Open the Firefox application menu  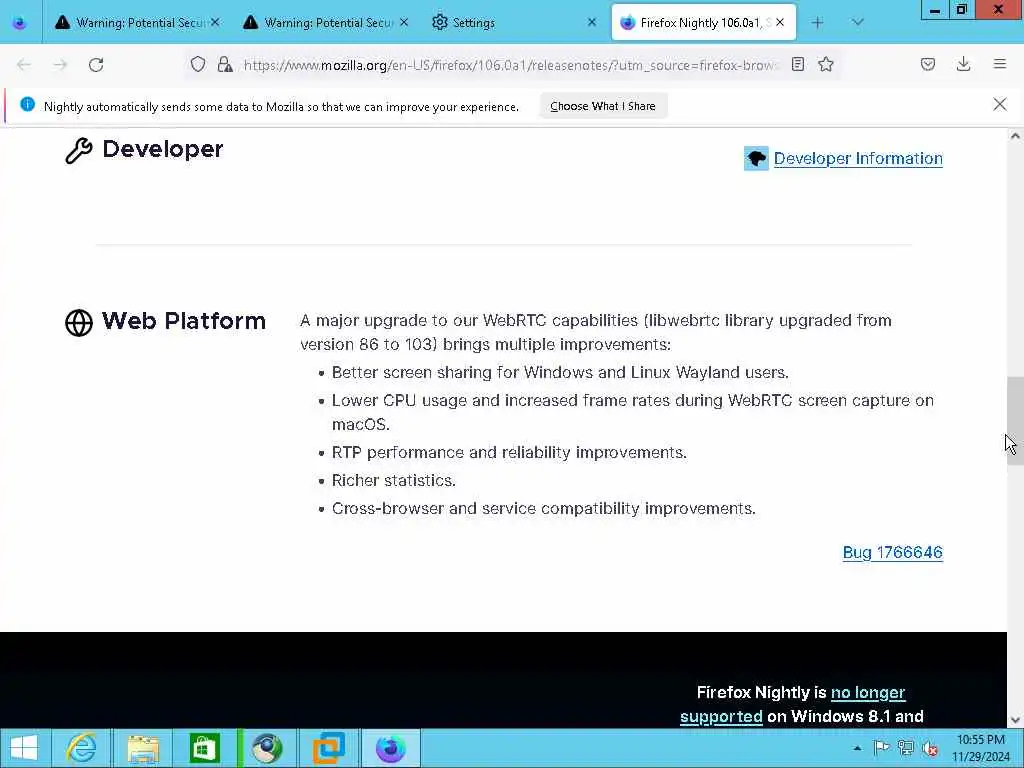pyautogui.click(x=1000, y=64)
